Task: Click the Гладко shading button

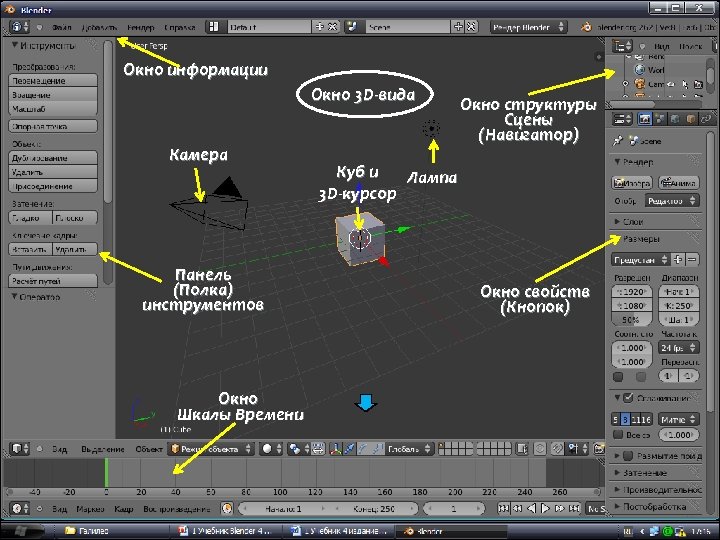Action: [x=30, y=218]
